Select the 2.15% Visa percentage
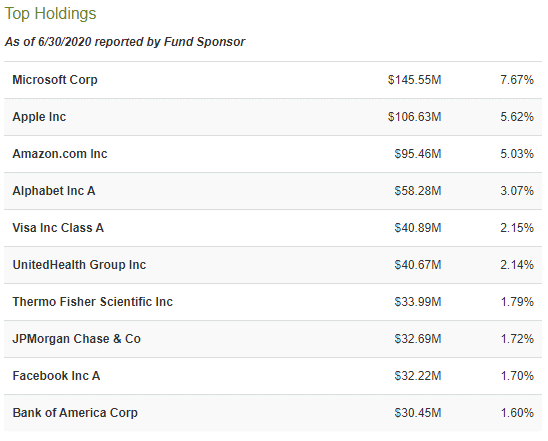 pyautogui.click(x=517, y=228)
